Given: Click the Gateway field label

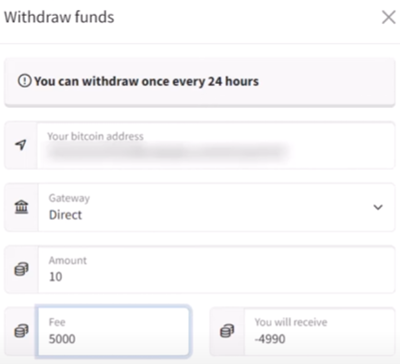Looking at the screenshot, I should click(69, 198).
